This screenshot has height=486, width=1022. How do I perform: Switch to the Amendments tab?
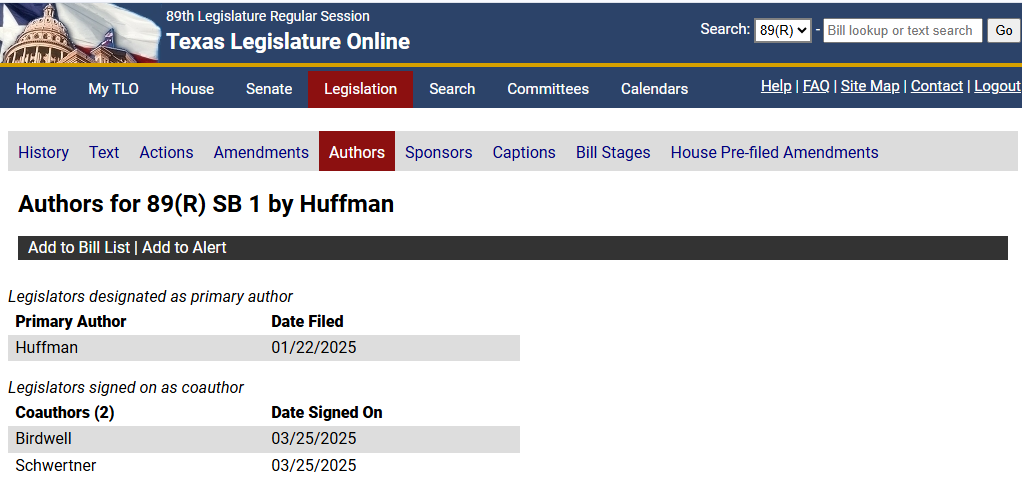click(x=261, y=152)
